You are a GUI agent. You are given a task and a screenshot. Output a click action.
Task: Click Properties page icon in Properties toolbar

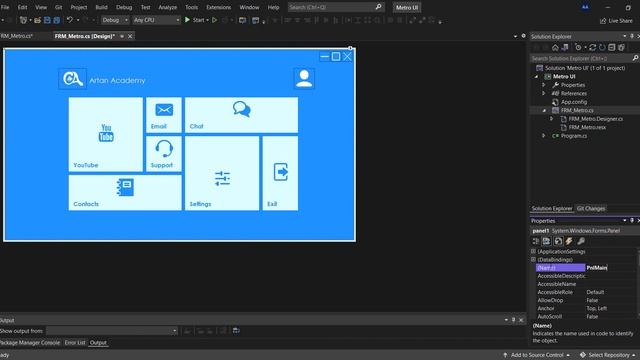point(558,241)
